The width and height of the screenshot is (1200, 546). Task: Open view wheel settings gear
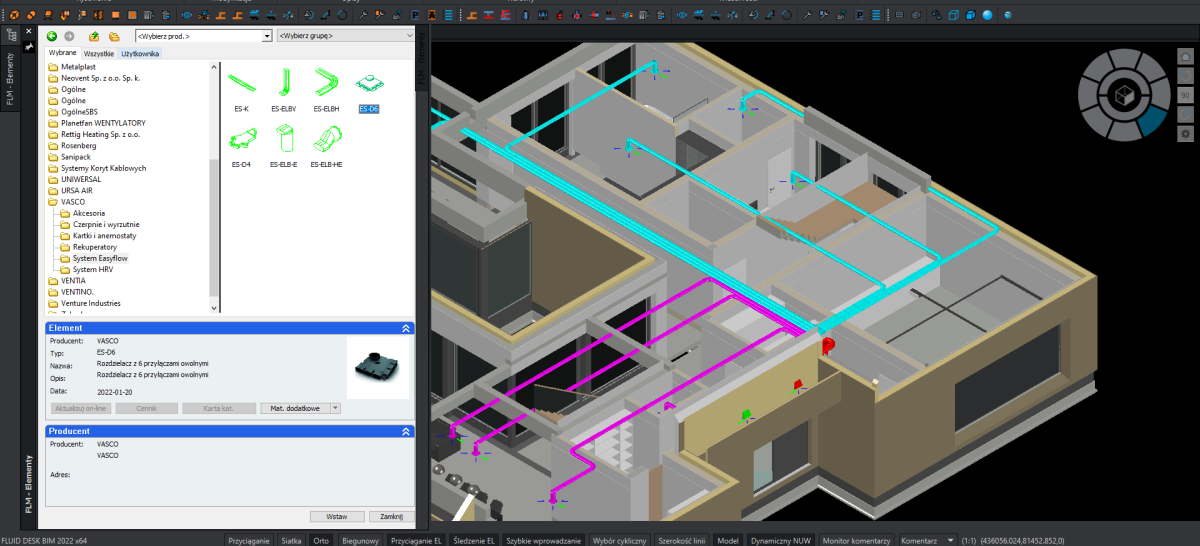tap(1186, 133)
